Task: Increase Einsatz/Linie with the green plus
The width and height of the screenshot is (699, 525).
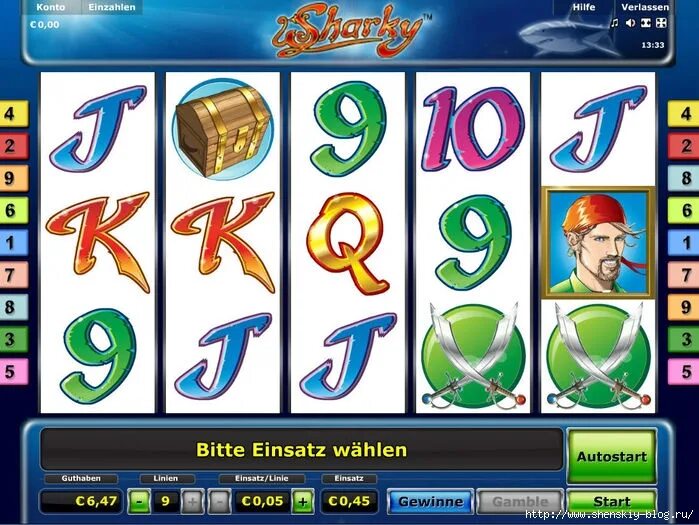Action: (303, 502)
